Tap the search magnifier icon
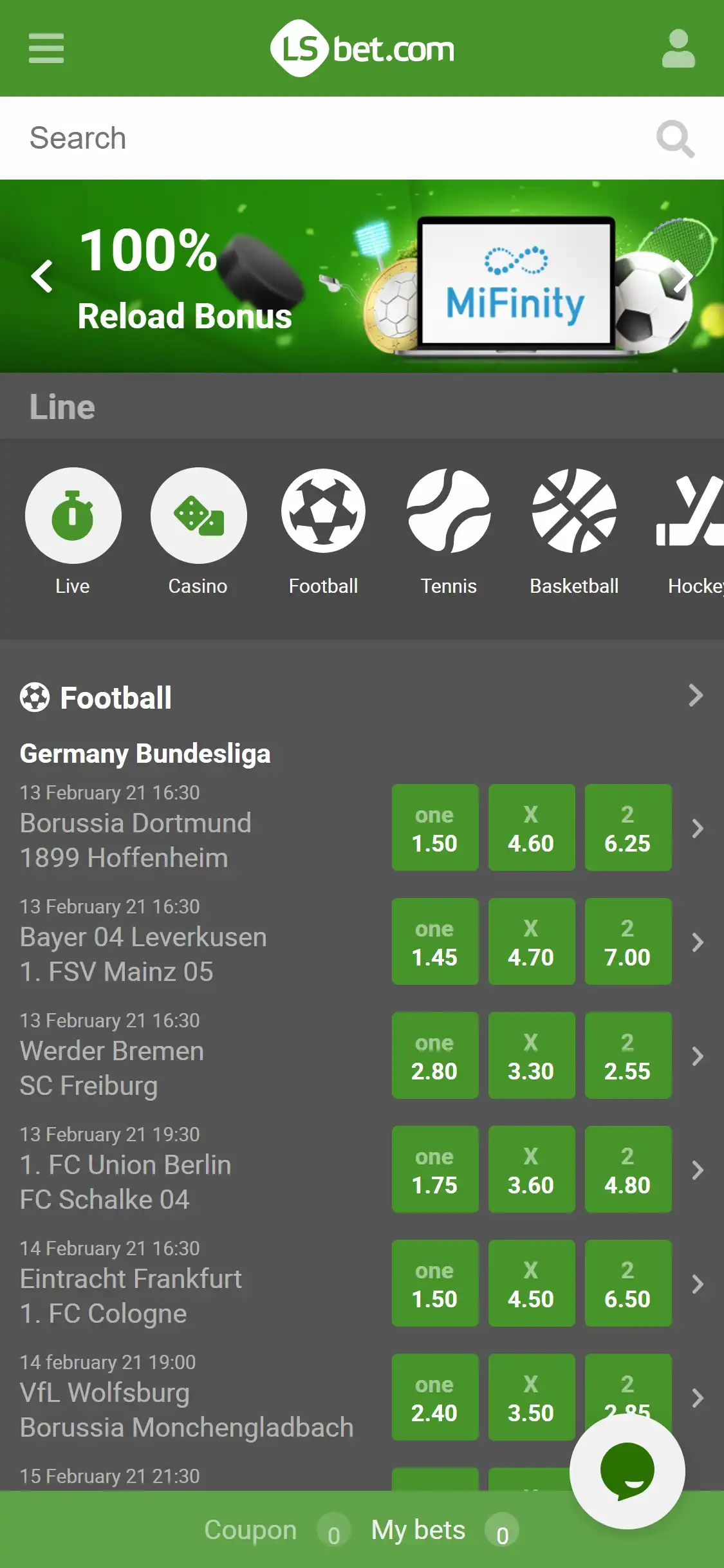The image size is (724, 1568). pyautogui.click(x=674, y=138)
